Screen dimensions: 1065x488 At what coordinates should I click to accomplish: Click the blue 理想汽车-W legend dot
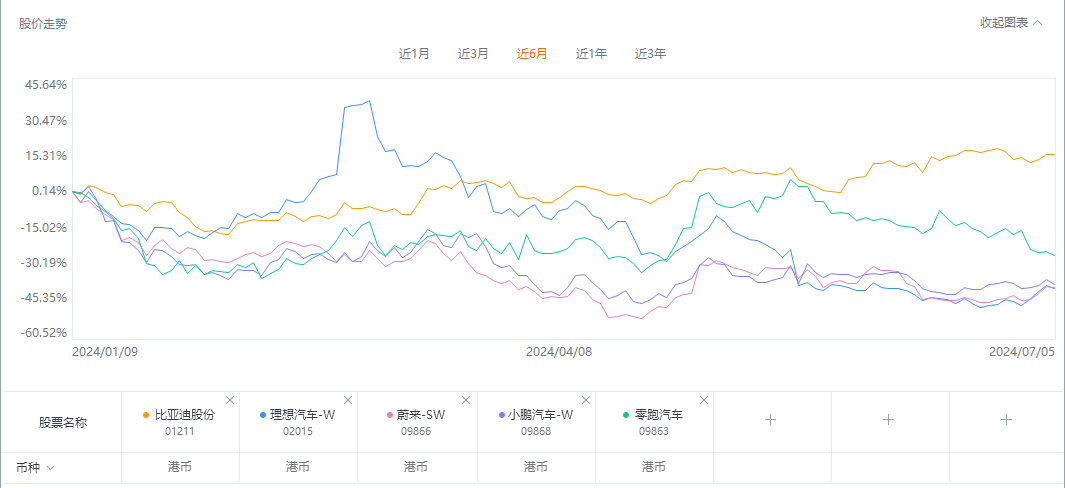pos(263,415)
